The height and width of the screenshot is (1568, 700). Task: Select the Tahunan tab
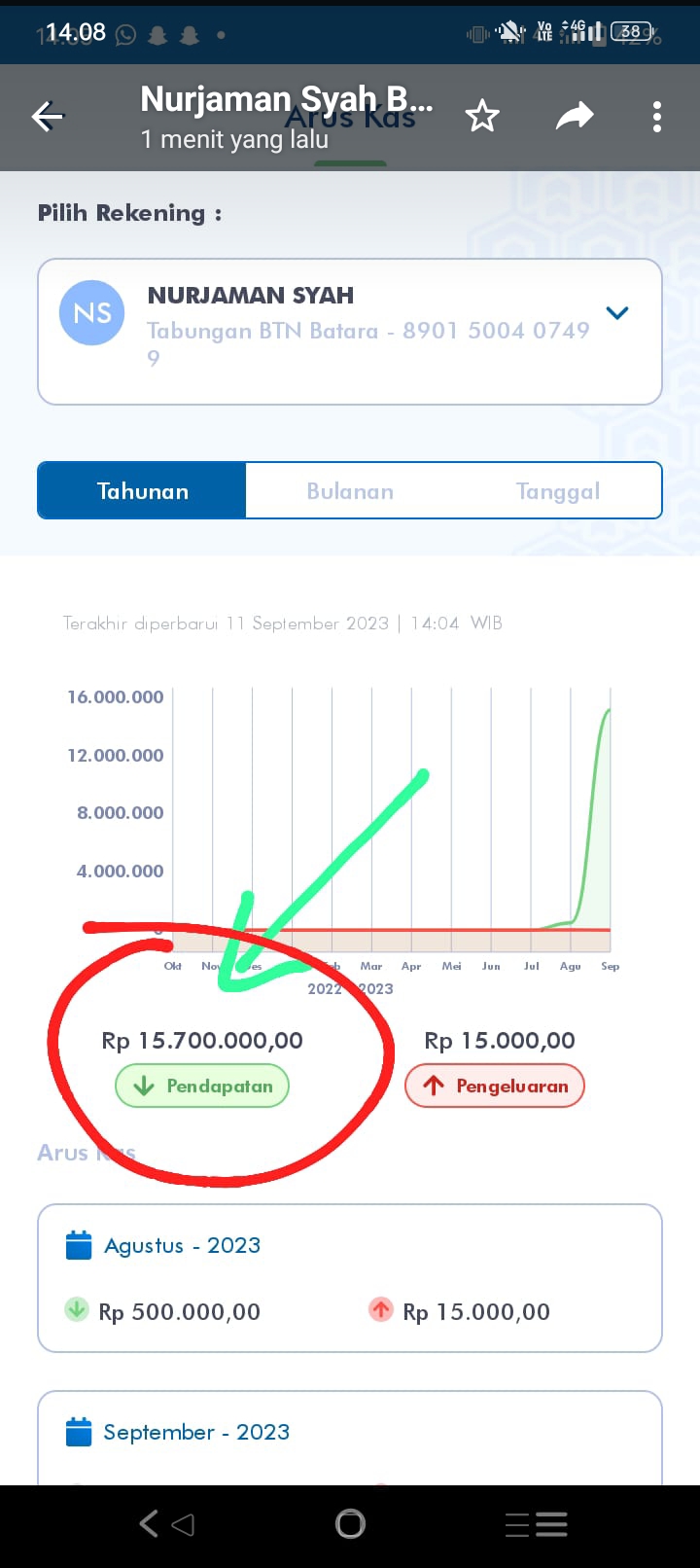(142, 491)
